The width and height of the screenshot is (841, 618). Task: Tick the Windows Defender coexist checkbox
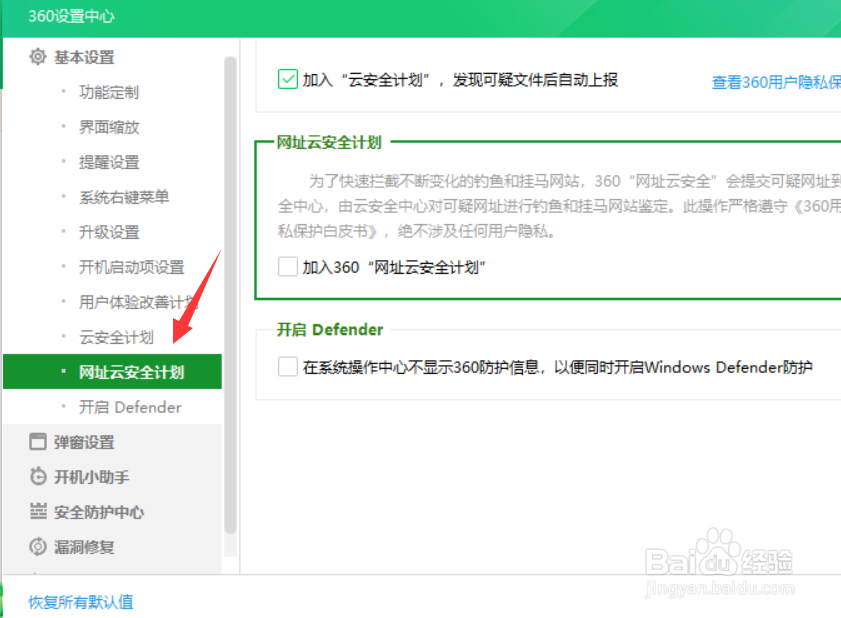click(x=288, y=367)
